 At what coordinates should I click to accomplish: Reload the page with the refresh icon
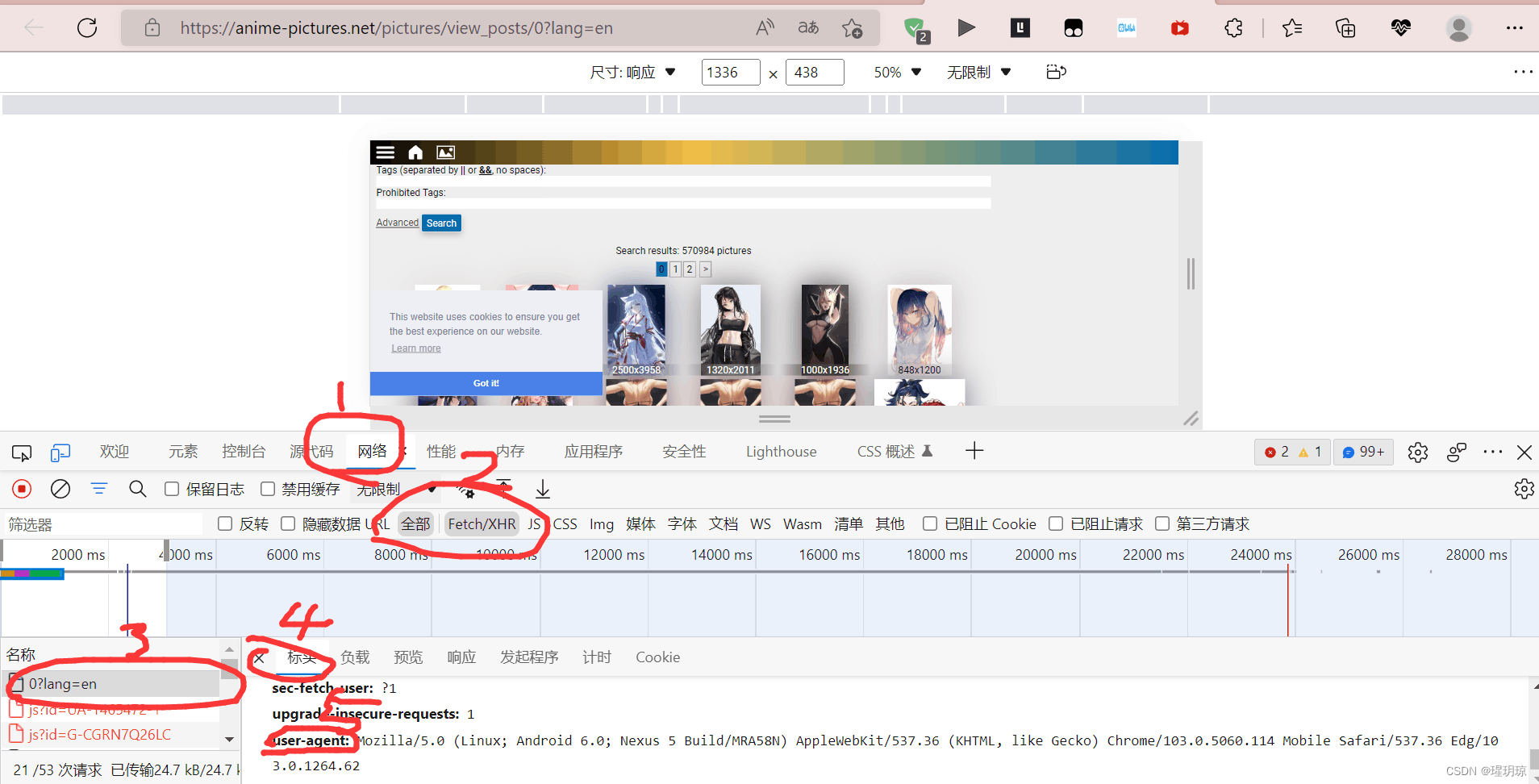(87, 28)
